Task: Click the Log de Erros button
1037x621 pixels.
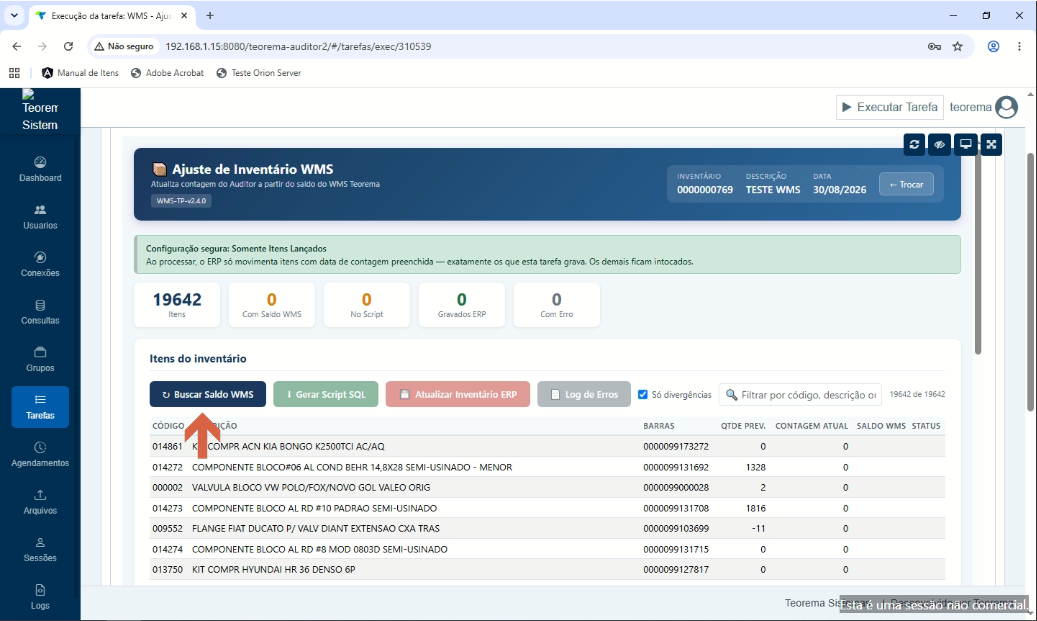Action: (x=584, y=394)
